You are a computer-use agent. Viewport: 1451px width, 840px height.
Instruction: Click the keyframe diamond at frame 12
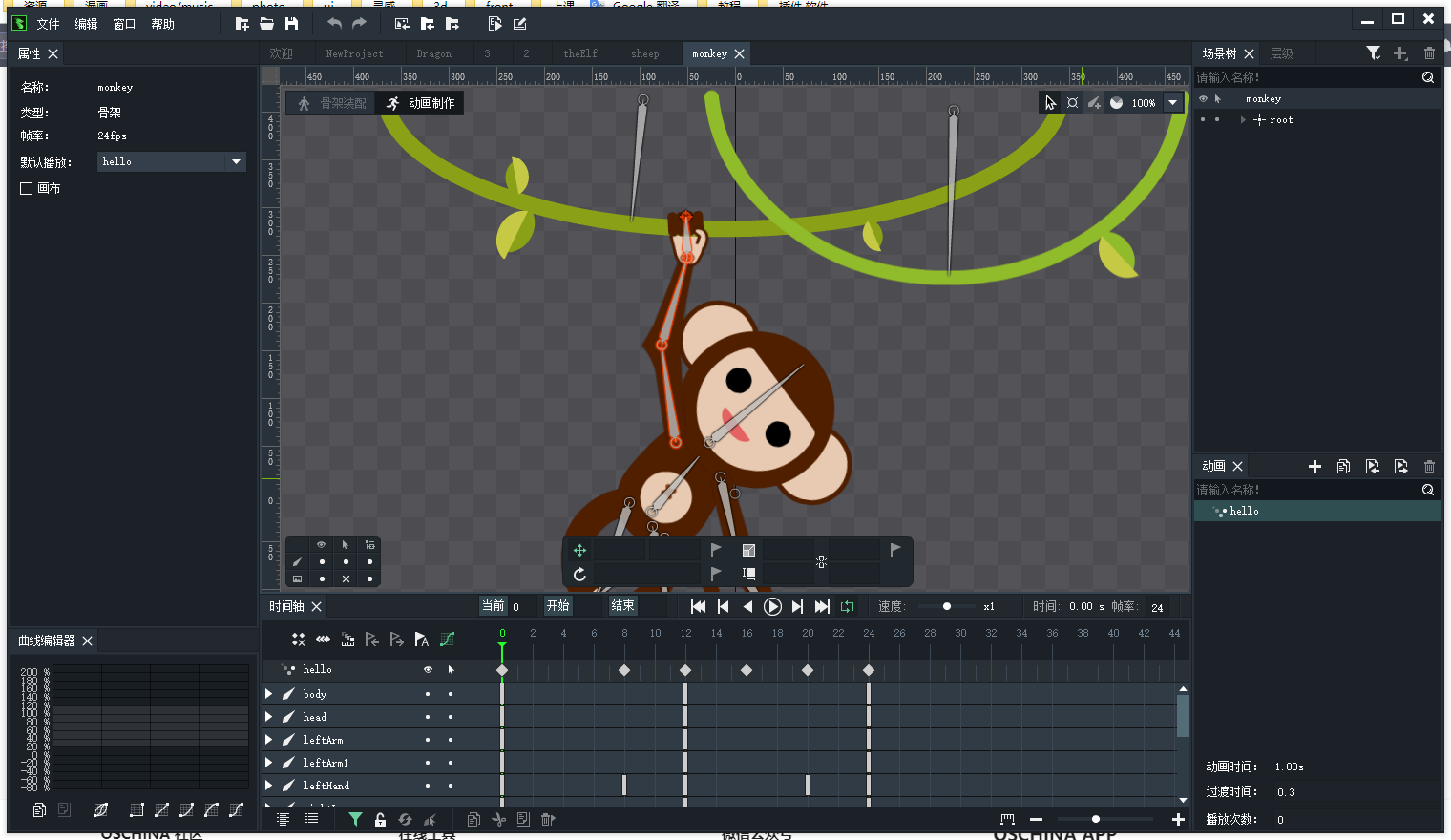(x=685, y=670)
